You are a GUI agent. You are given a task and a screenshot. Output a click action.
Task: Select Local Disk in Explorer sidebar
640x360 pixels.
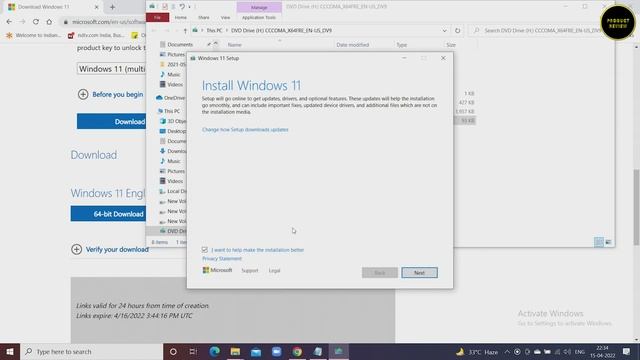[x=173, y=191]
